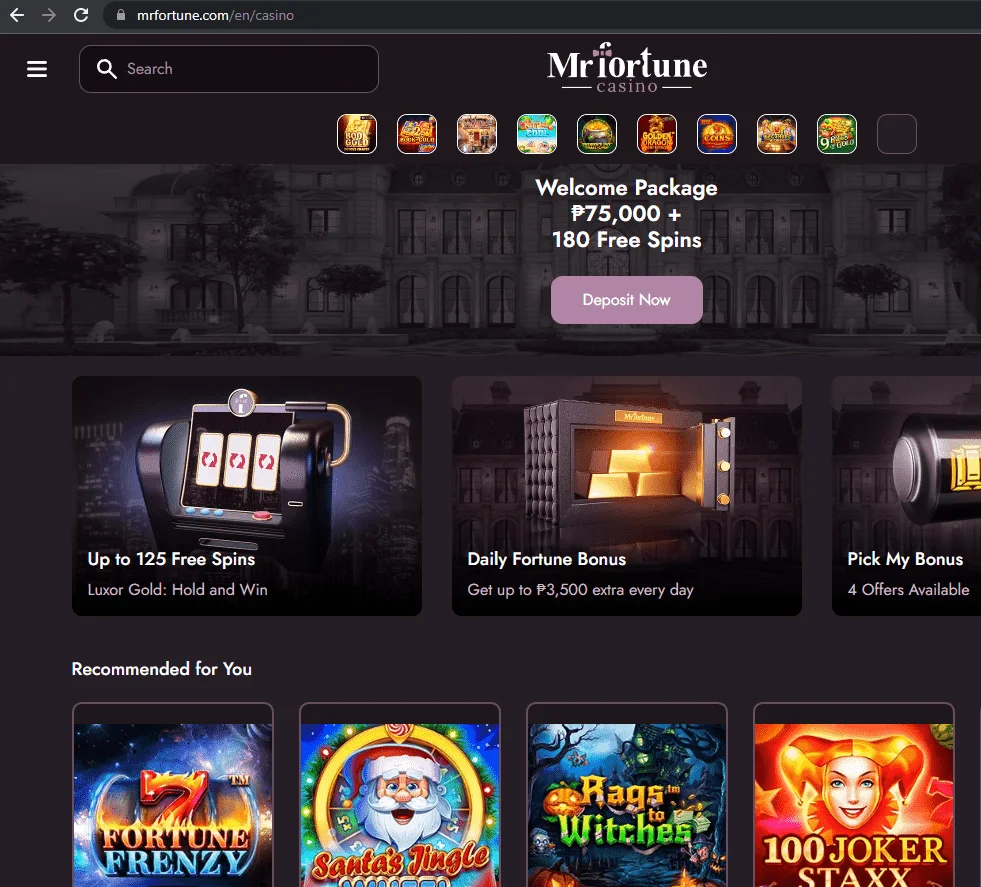This screenshot has width=981, height=887.
Task: Click the Recommended for You heading
Action: 161,669
